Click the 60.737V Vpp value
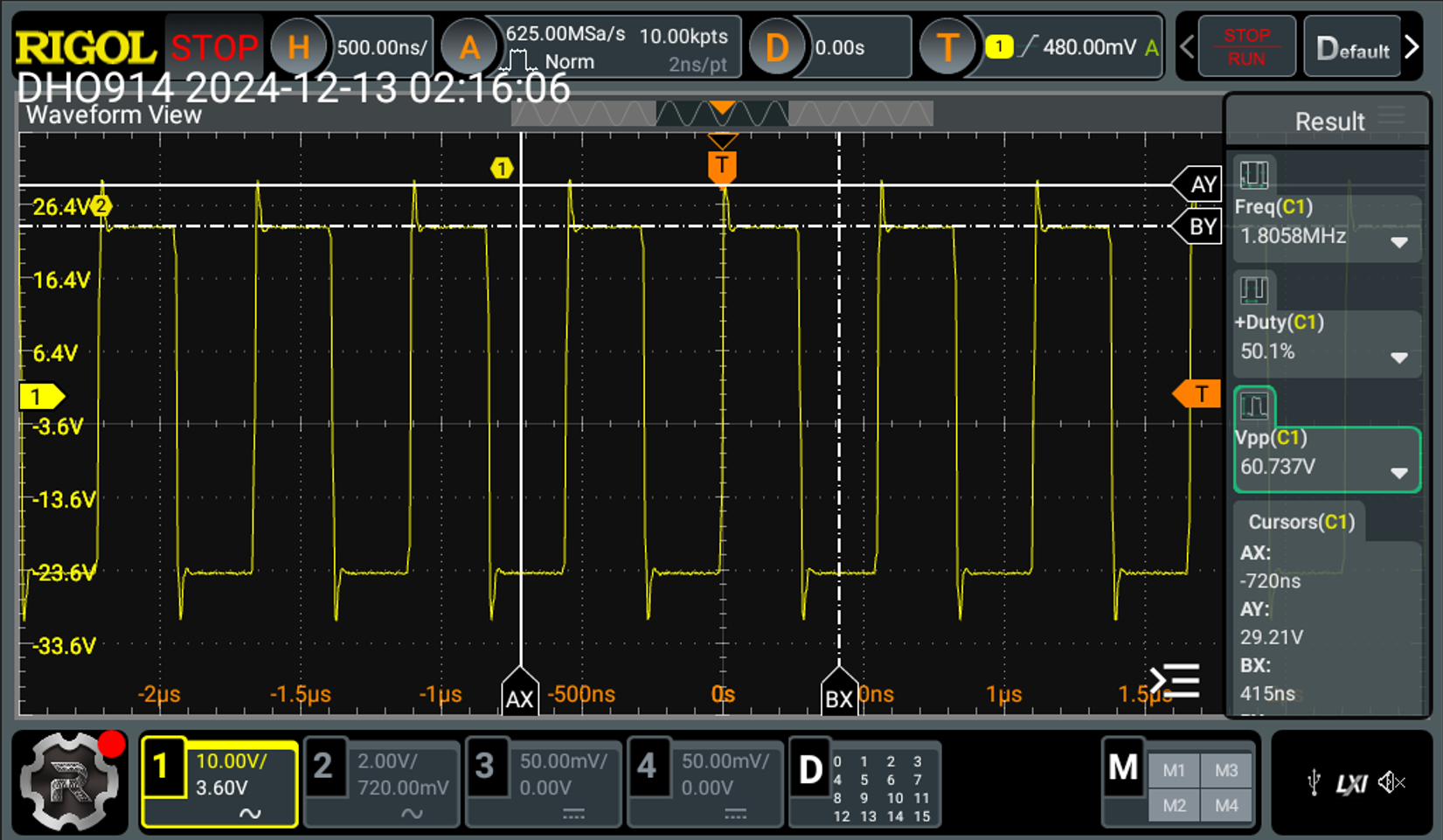The height and width of the screenshot is (840, 1443). tap(1278, 467)
